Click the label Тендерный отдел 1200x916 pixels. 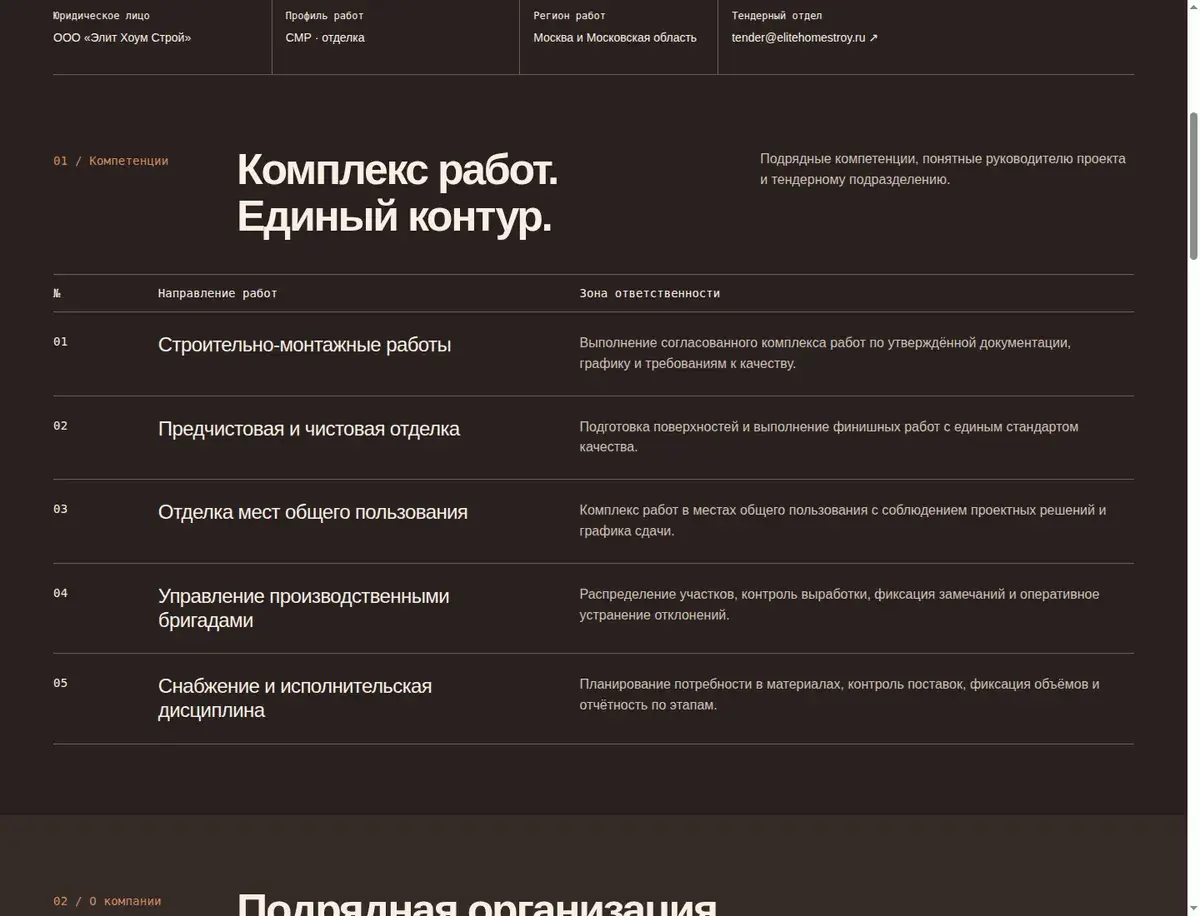(x=777, y=16)
